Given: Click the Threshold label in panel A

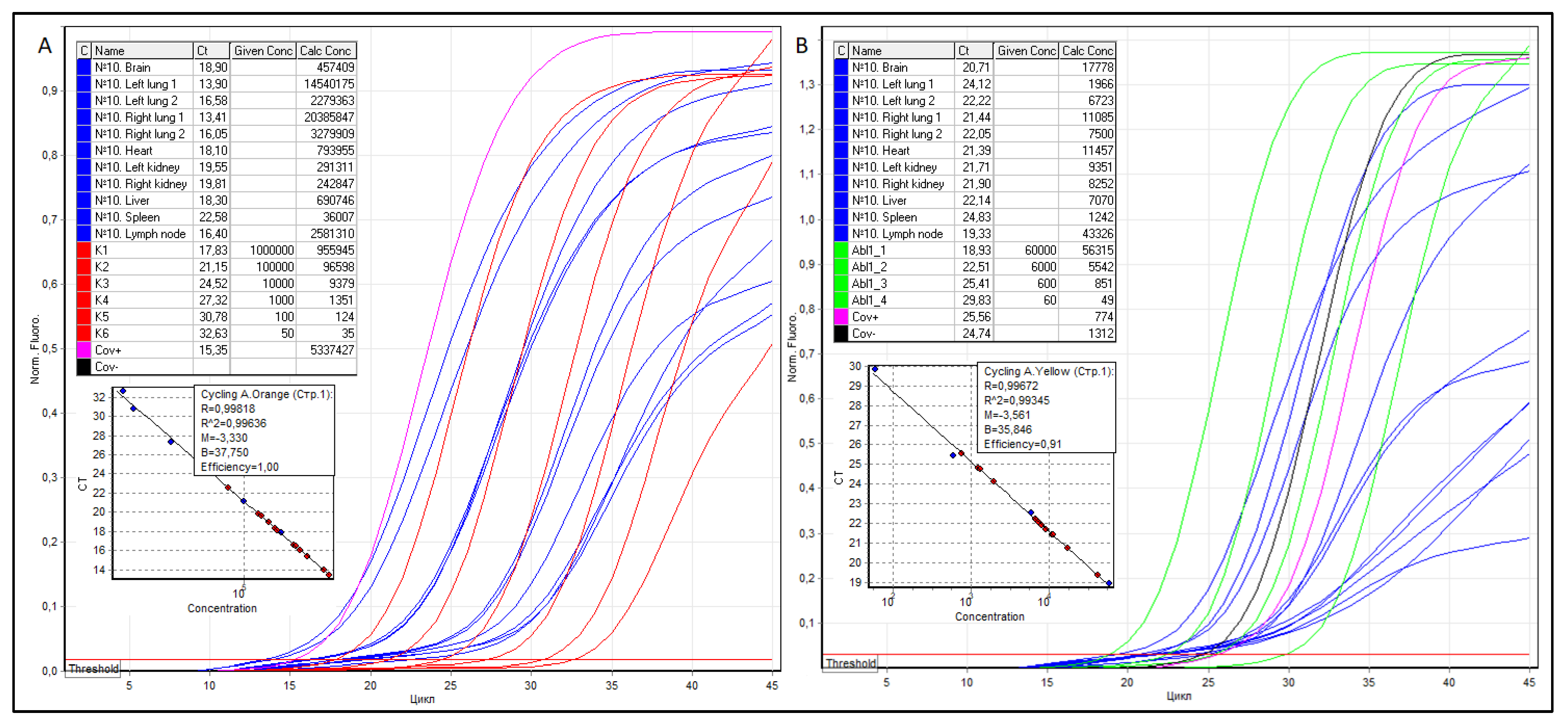Looking at the screenshot, I should pos(93,669).
